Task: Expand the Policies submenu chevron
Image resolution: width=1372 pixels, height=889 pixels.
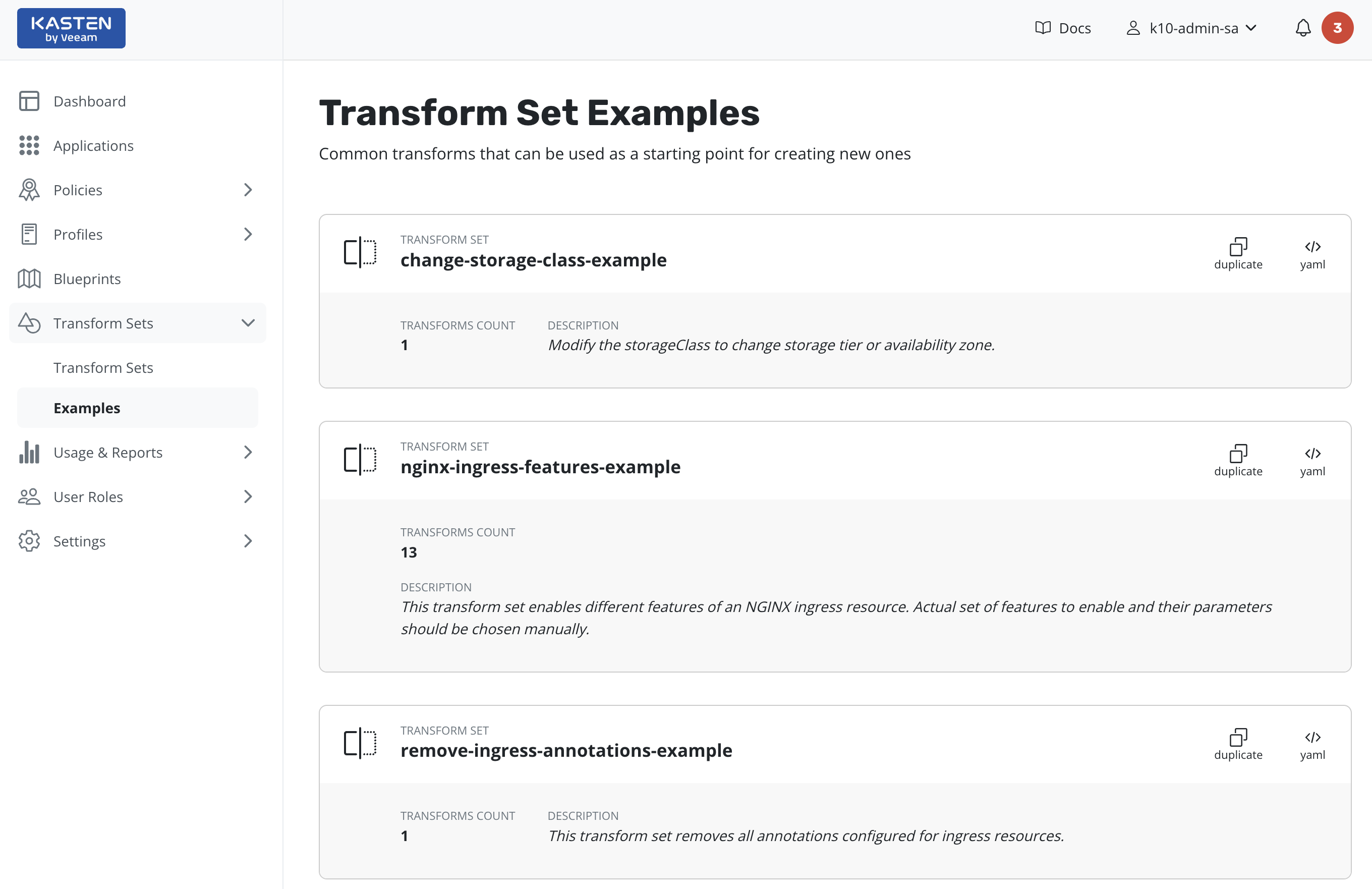Action: click(x=248, y=190)
